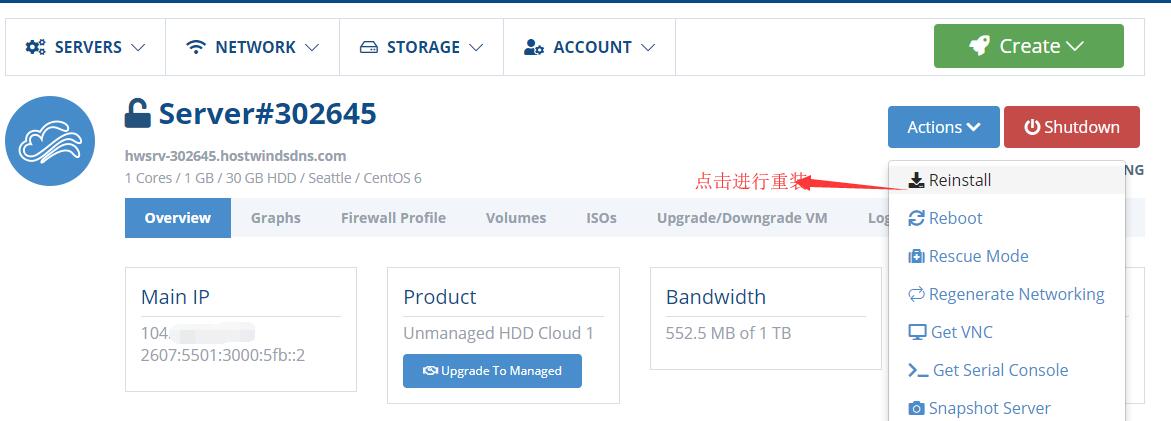Click the Snapshot Server camera icon

(916, 408)
